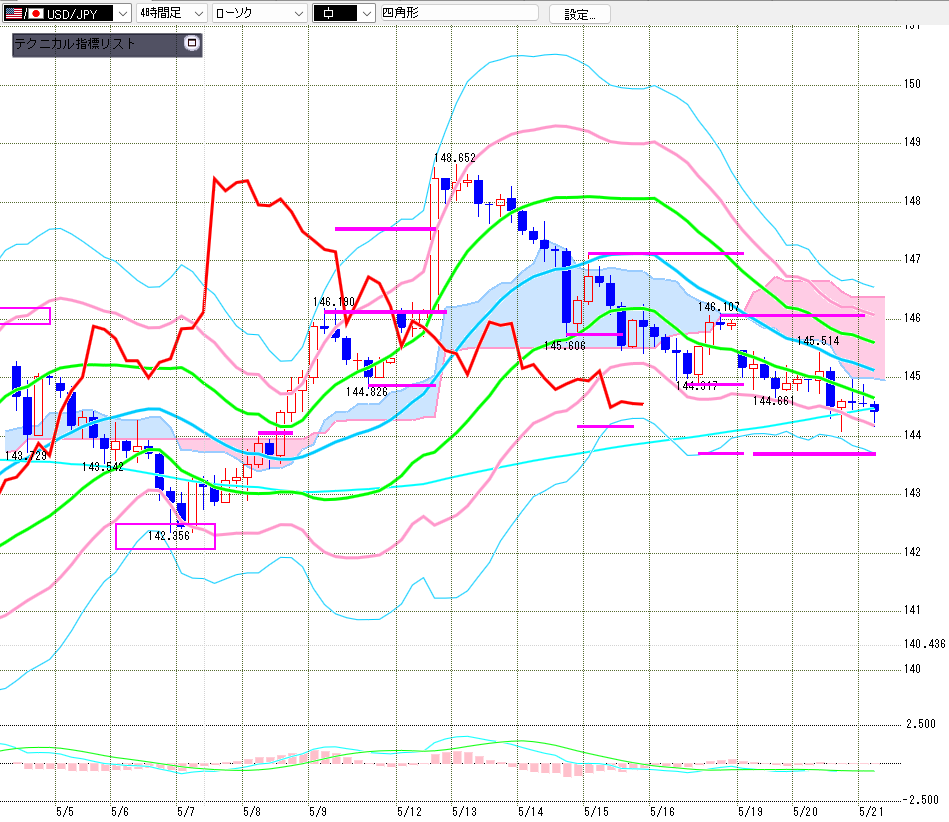The height and width of the screenshot is (822, 949).
Task: Expand the テクニカル指標リスト panel icon
Action: pos(192,43)
